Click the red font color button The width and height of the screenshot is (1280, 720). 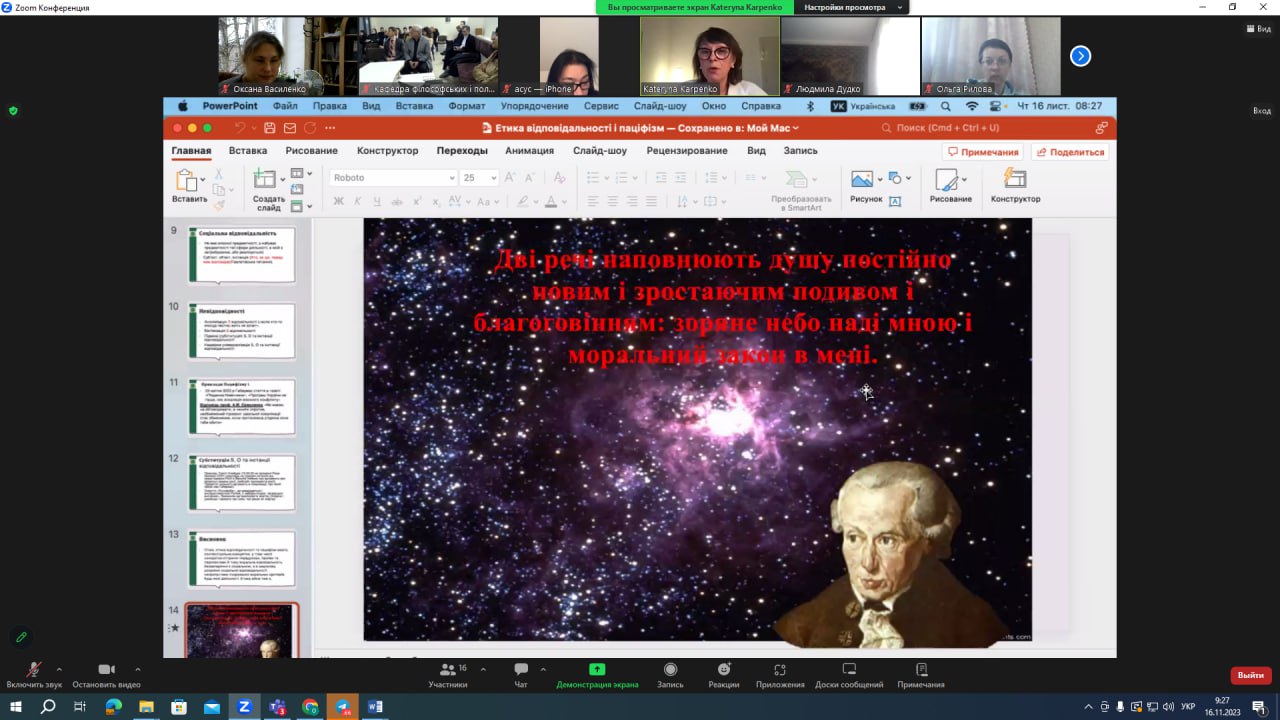[550, 201]
